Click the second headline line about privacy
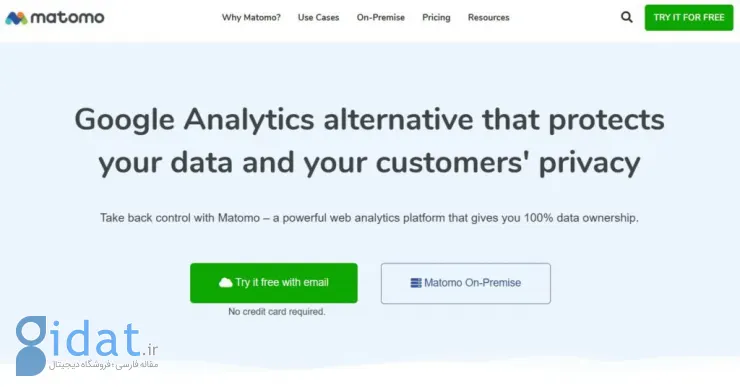Screen dimensions: 740x387 click(369, 162)
